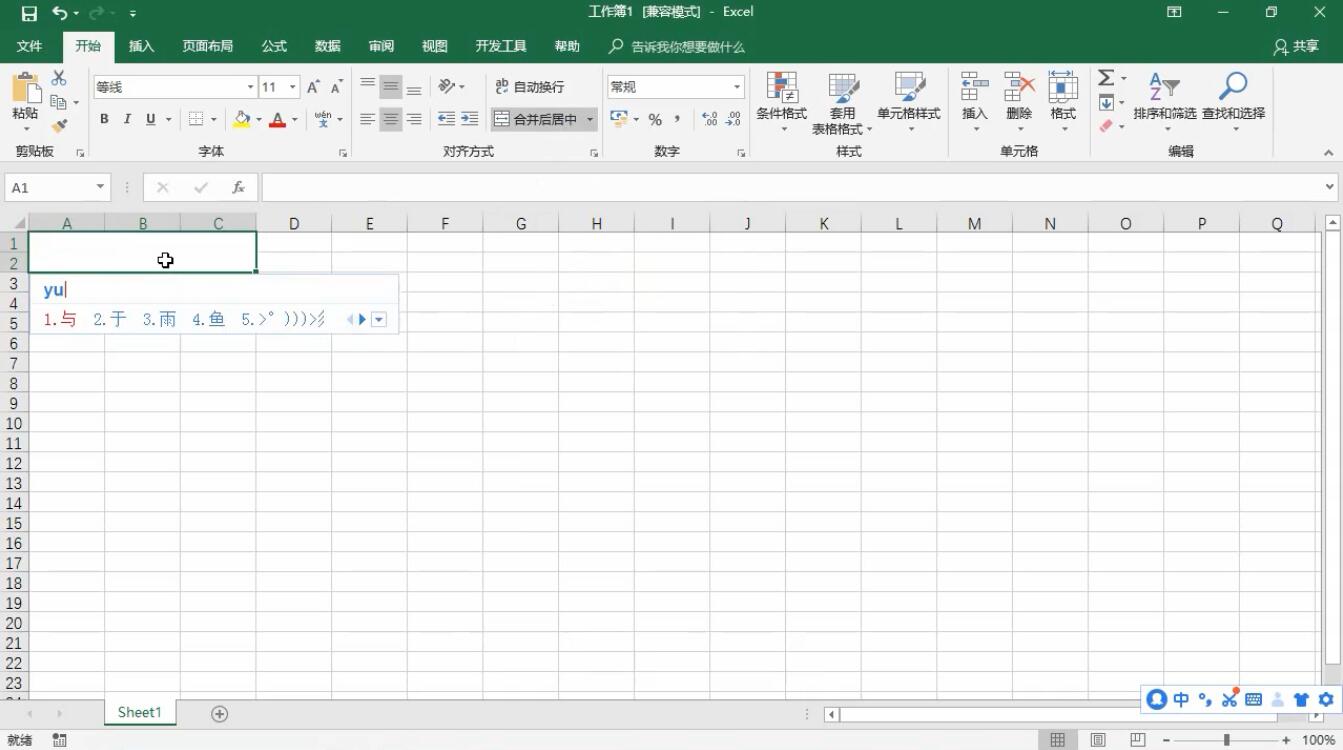Open Sort and Filter (排序和筛选)
Viewport: 1343px width, 750px height.
pos(1165,103)
